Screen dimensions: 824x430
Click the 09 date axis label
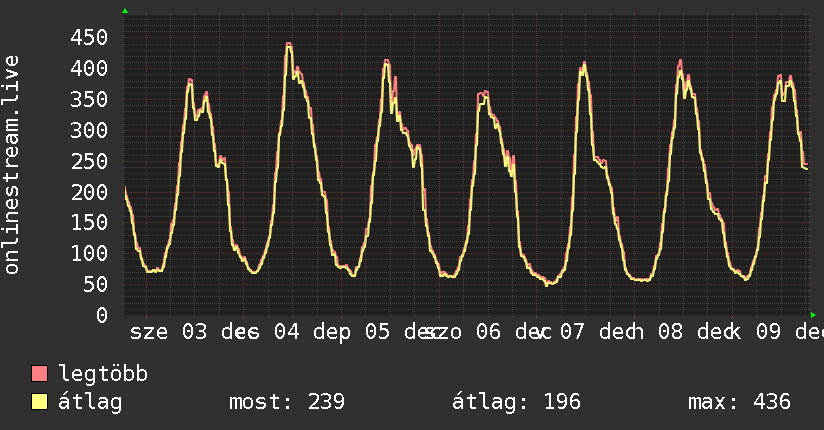coord(768,332)
